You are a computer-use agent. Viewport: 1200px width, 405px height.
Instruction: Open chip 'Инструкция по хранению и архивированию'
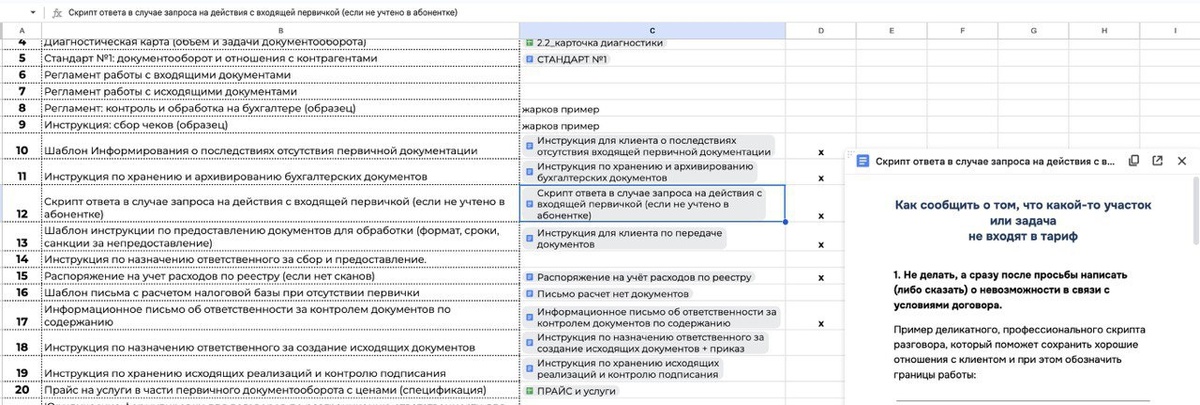click(640, 171)
